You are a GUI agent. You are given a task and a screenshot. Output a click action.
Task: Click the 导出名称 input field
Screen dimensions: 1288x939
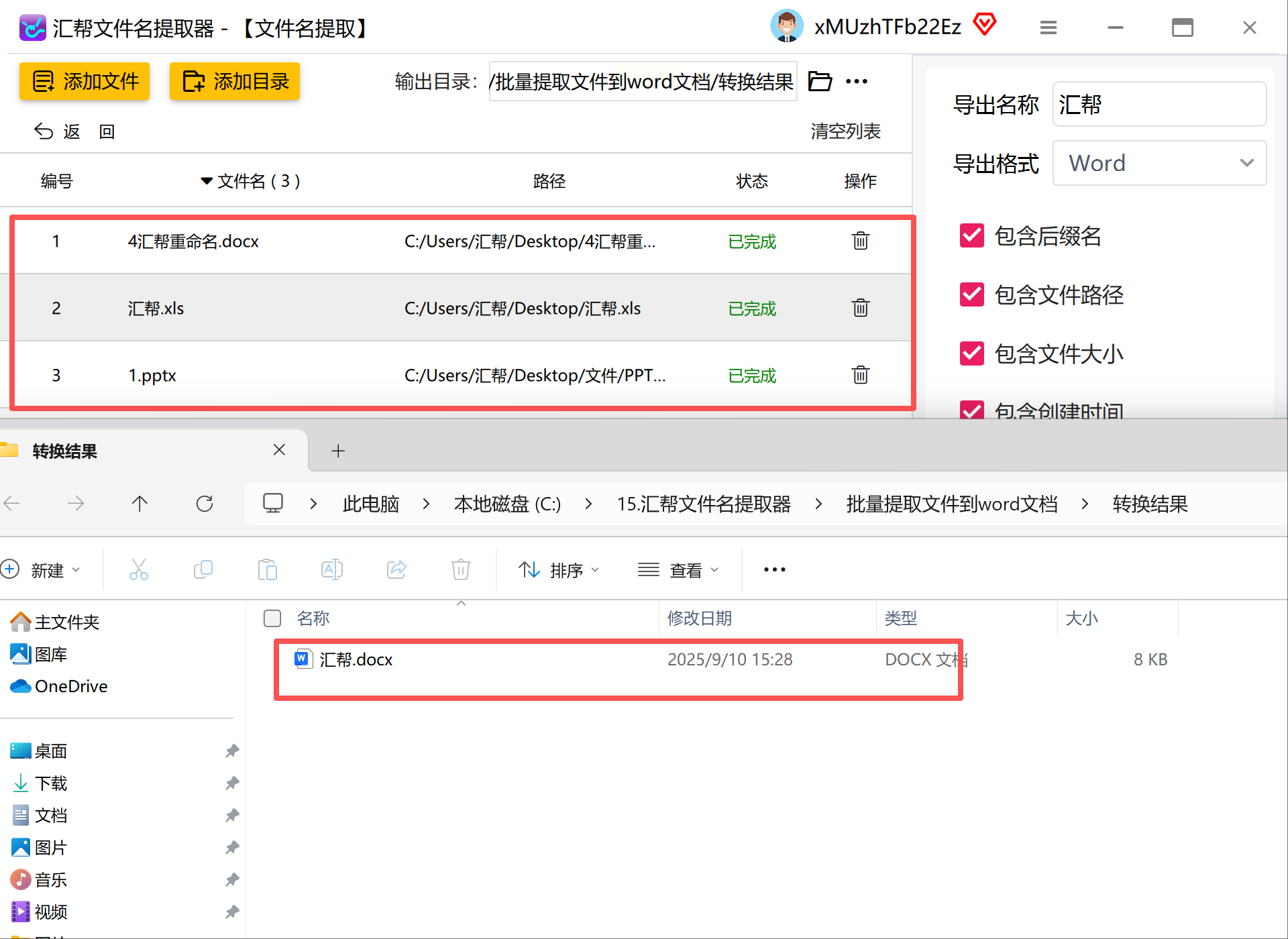(x=1159, y=105)
